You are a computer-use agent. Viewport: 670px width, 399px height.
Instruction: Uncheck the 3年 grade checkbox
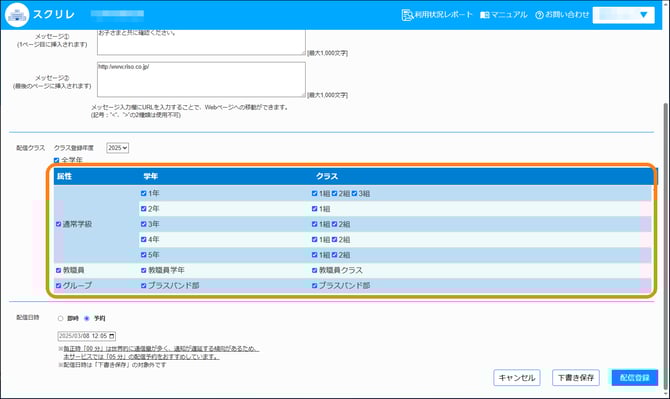click(x=144, y=224)
